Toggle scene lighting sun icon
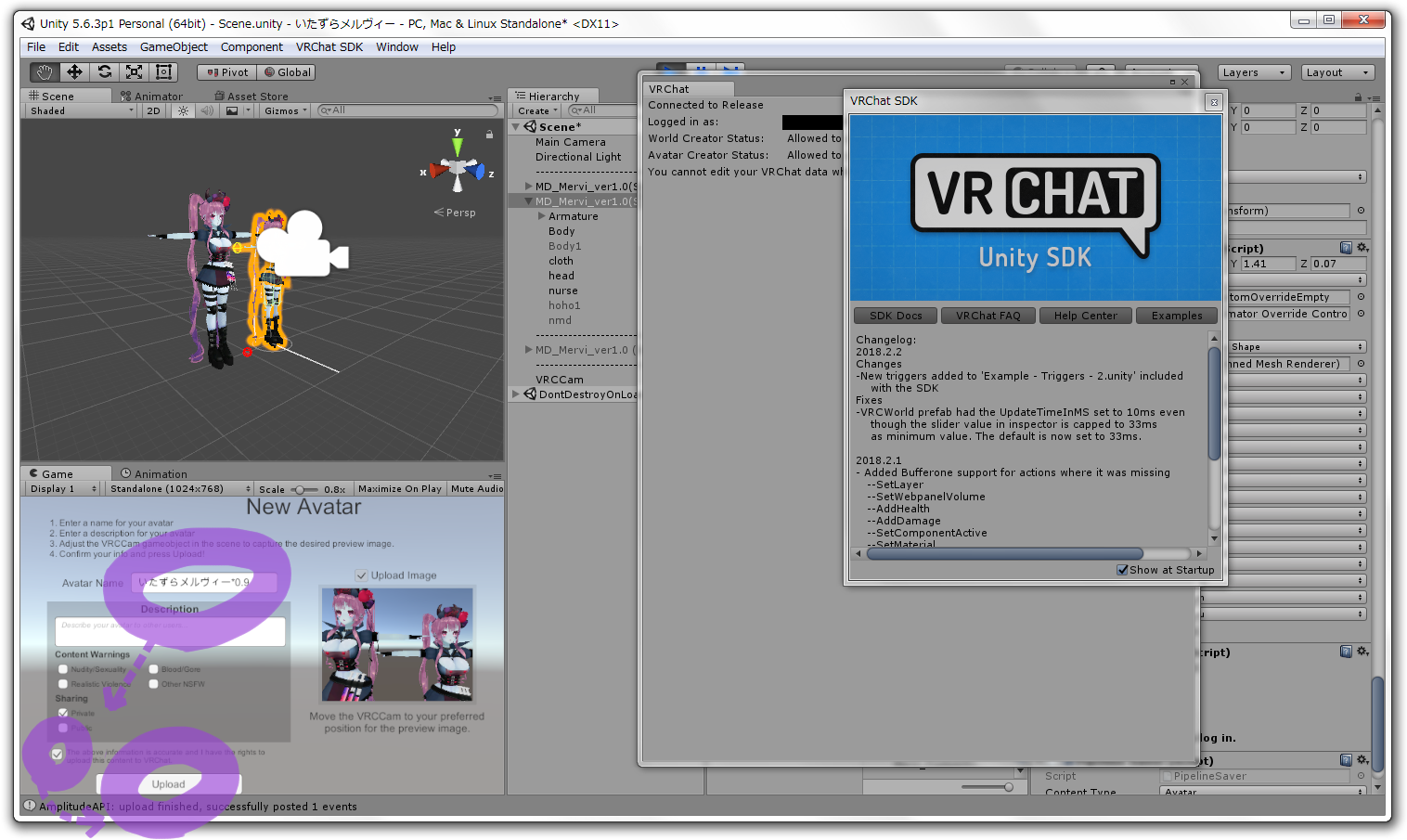 click(x=183, y=110)
